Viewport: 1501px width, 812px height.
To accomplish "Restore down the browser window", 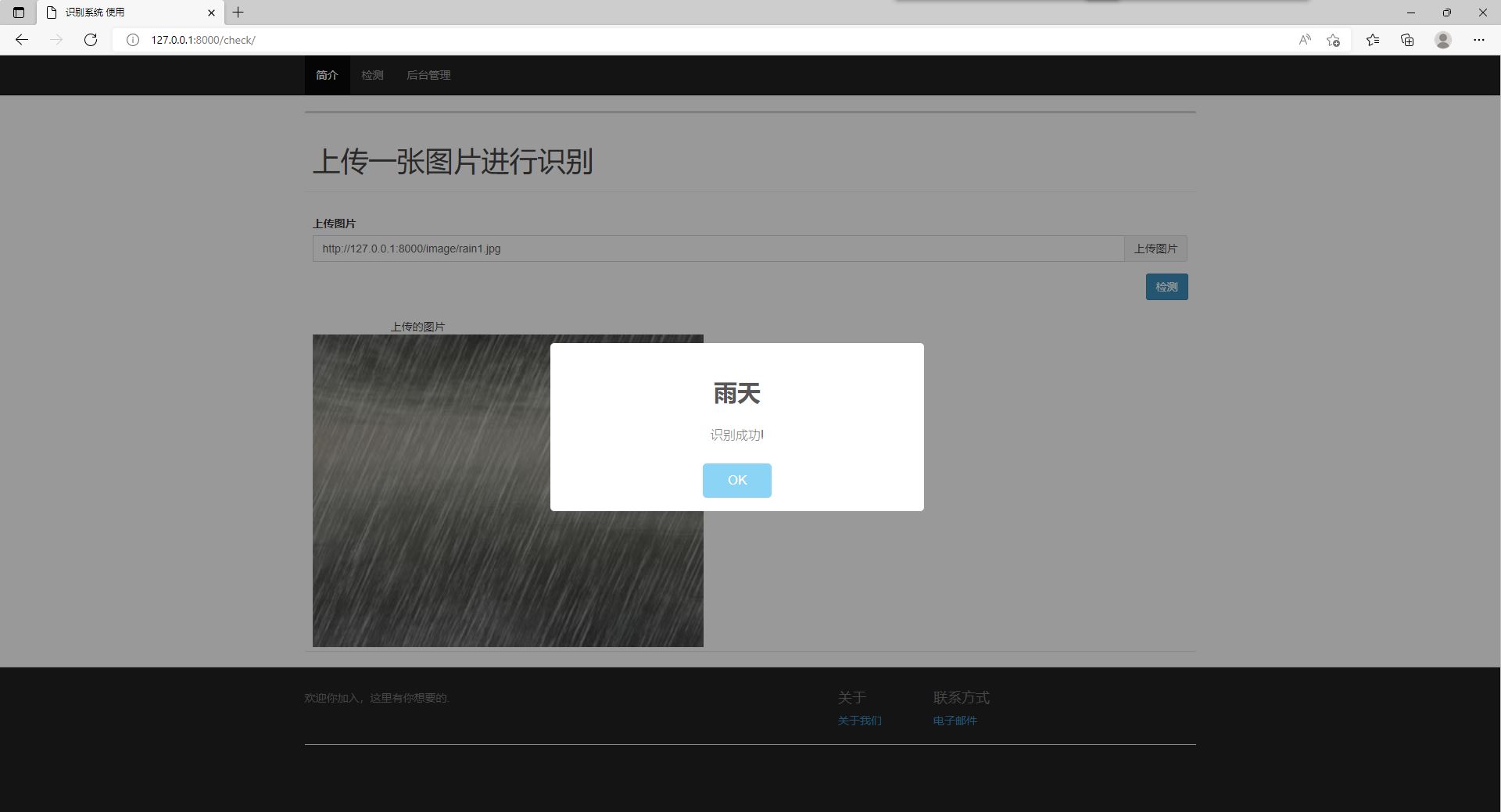I will [x=1447, y=13].
